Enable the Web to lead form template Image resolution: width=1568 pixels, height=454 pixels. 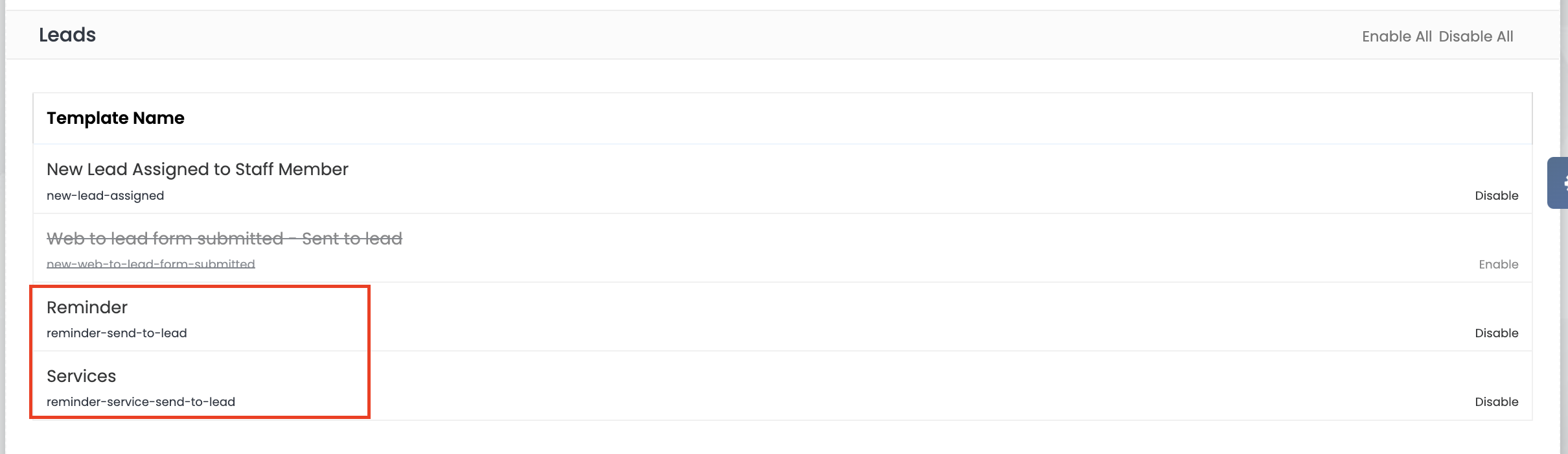[1498, 265]
